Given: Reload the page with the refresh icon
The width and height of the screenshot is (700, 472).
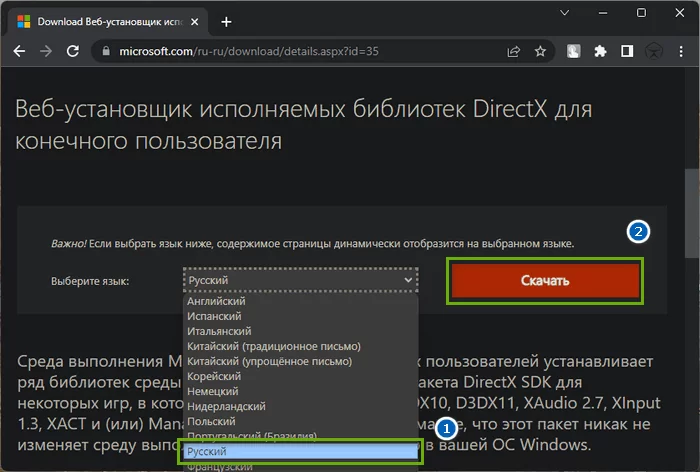Looking at the screenshot, I should (74, 51).
